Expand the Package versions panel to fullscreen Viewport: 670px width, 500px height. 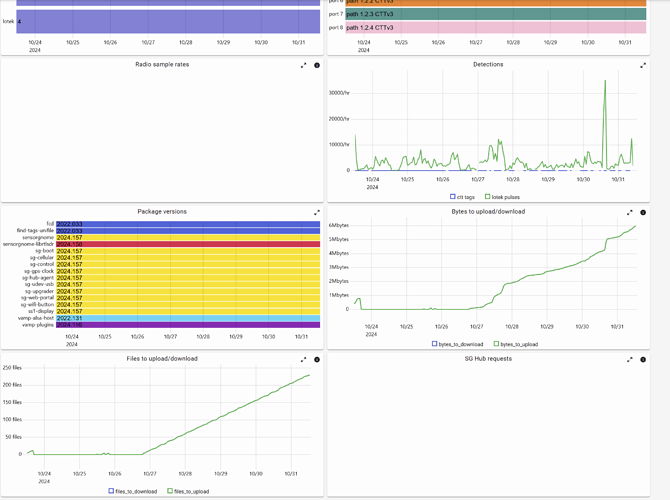(317, 212)
